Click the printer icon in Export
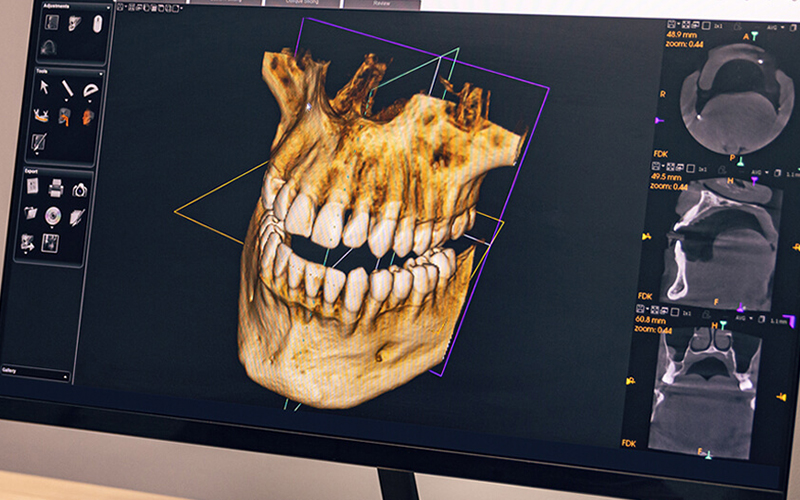Image resolution: width=800 pixels, height=500 pixels. click(x=56, y=186)
